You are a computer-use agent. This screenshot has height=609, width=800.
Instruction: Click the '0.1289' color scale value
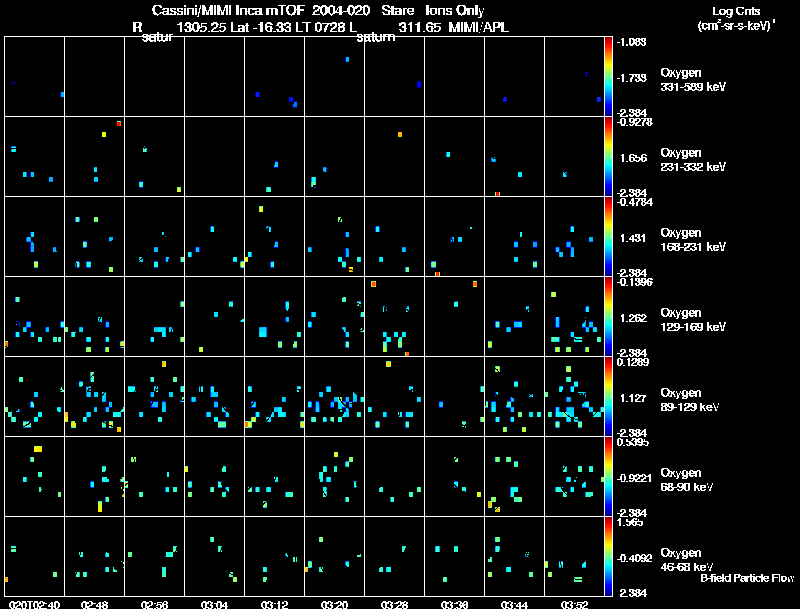click(633, 362)
